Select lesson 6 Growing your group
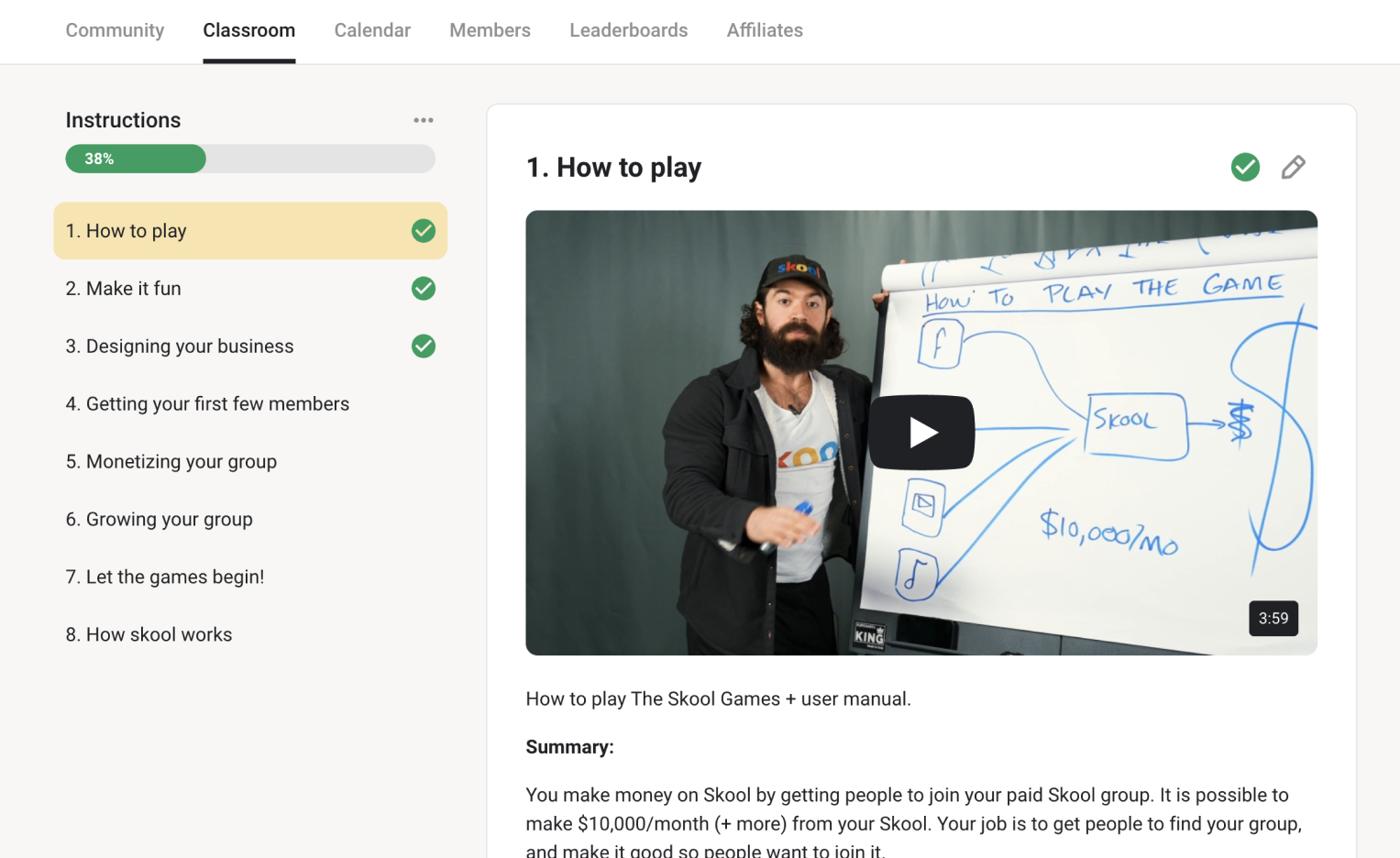The width and height of the screenshot is (1400, 858). click(159, 520)
